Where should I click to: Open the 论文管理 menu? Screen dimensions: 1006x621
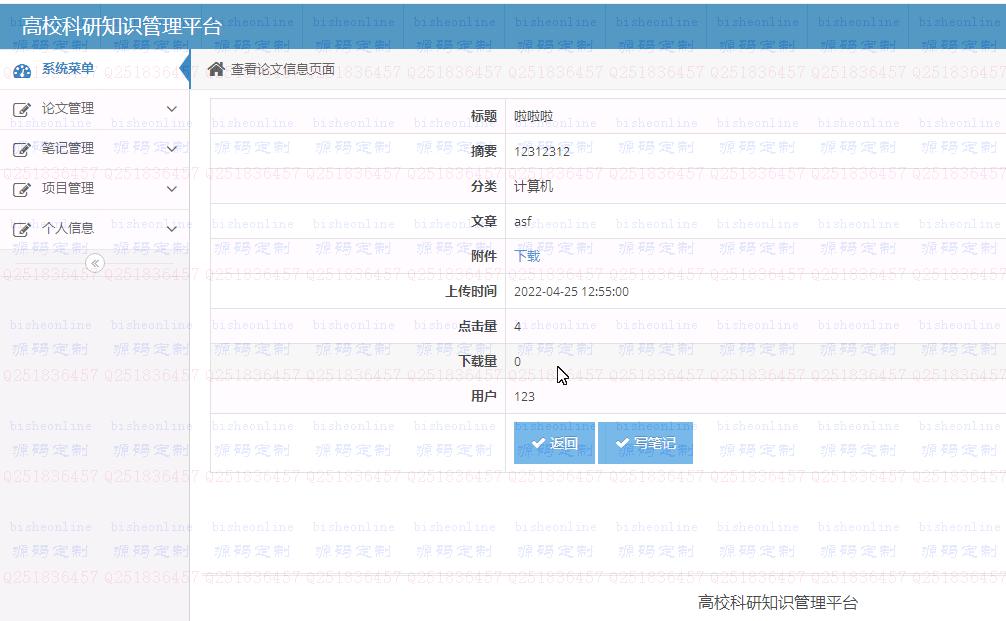(x=94, y=109)
